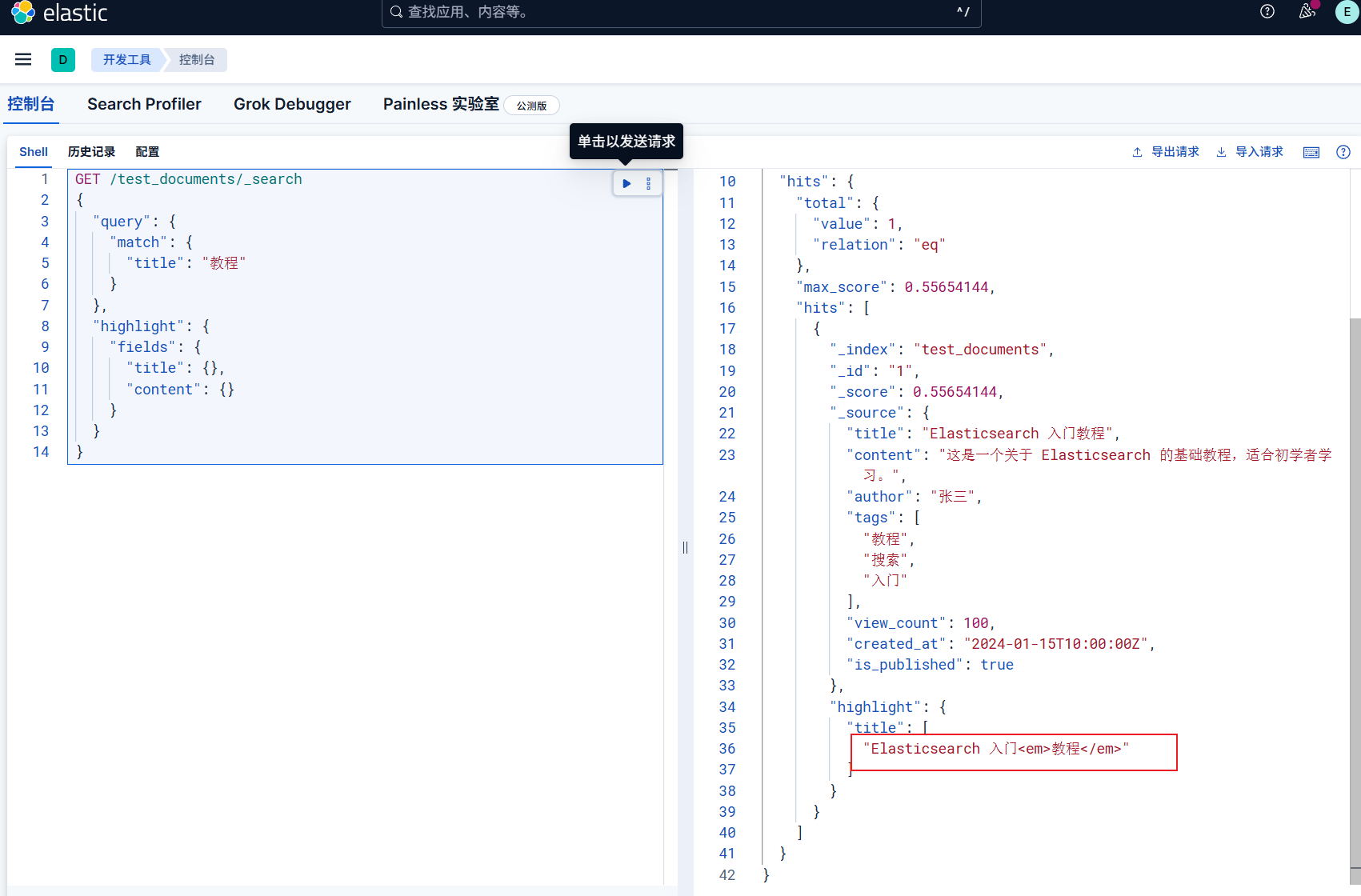
Task: Select the 历史记录 tab
Action: coord(91,152)
